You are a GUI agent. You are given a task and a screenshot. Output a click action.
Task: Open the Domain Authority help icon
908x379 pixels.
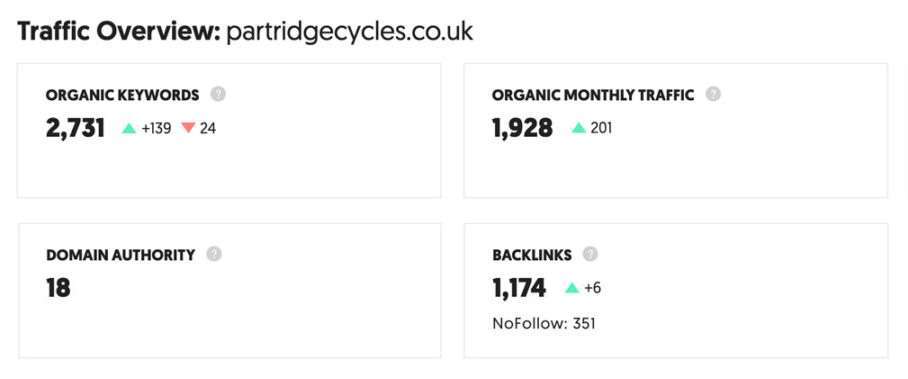coord(214,254)
